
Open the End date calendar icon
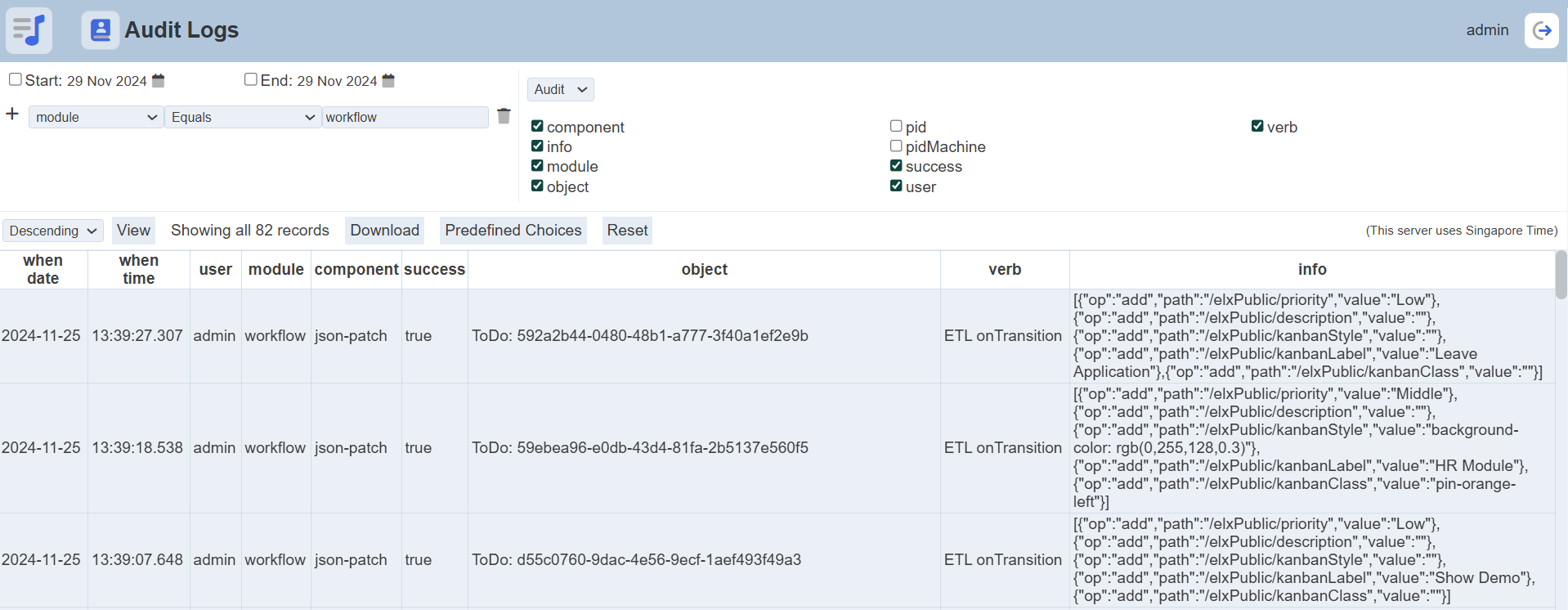coord(388,80)
